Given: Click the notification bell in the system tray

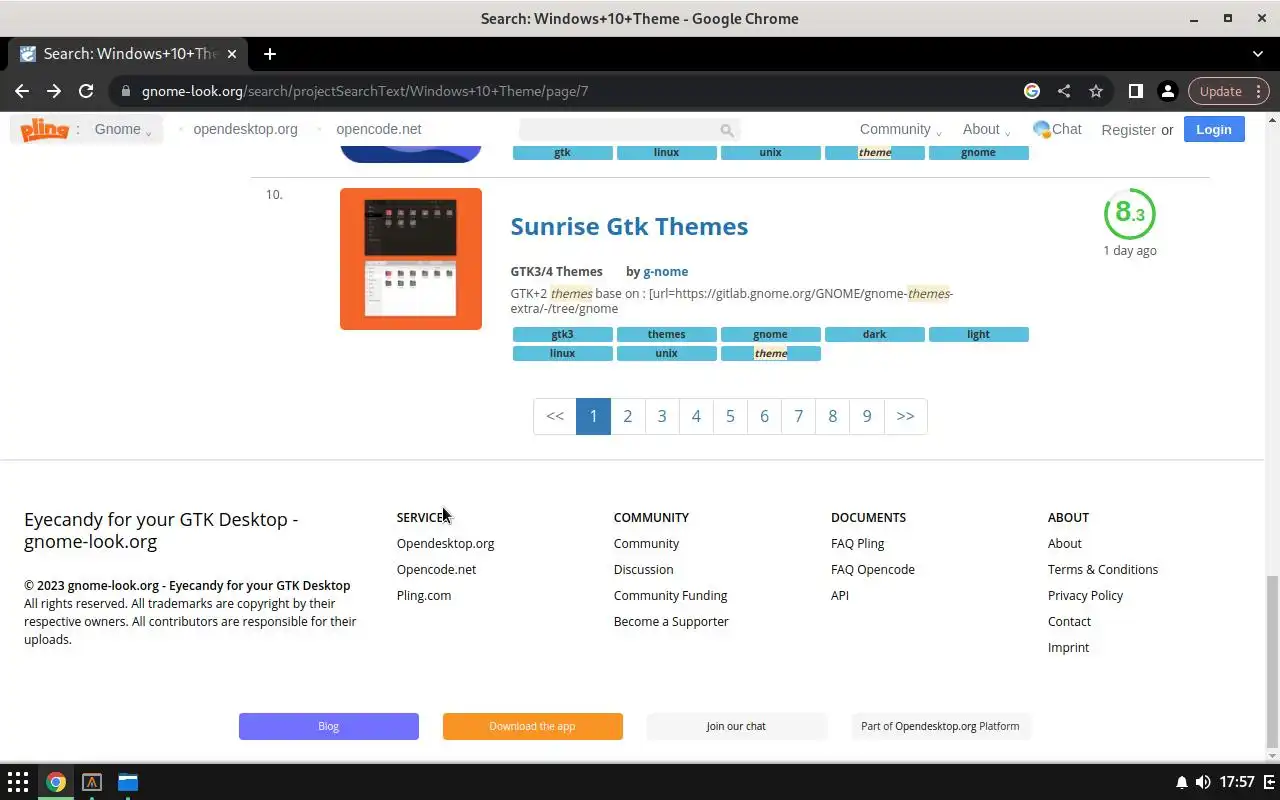Looking at the screenshot, I should click(1182, 782).
